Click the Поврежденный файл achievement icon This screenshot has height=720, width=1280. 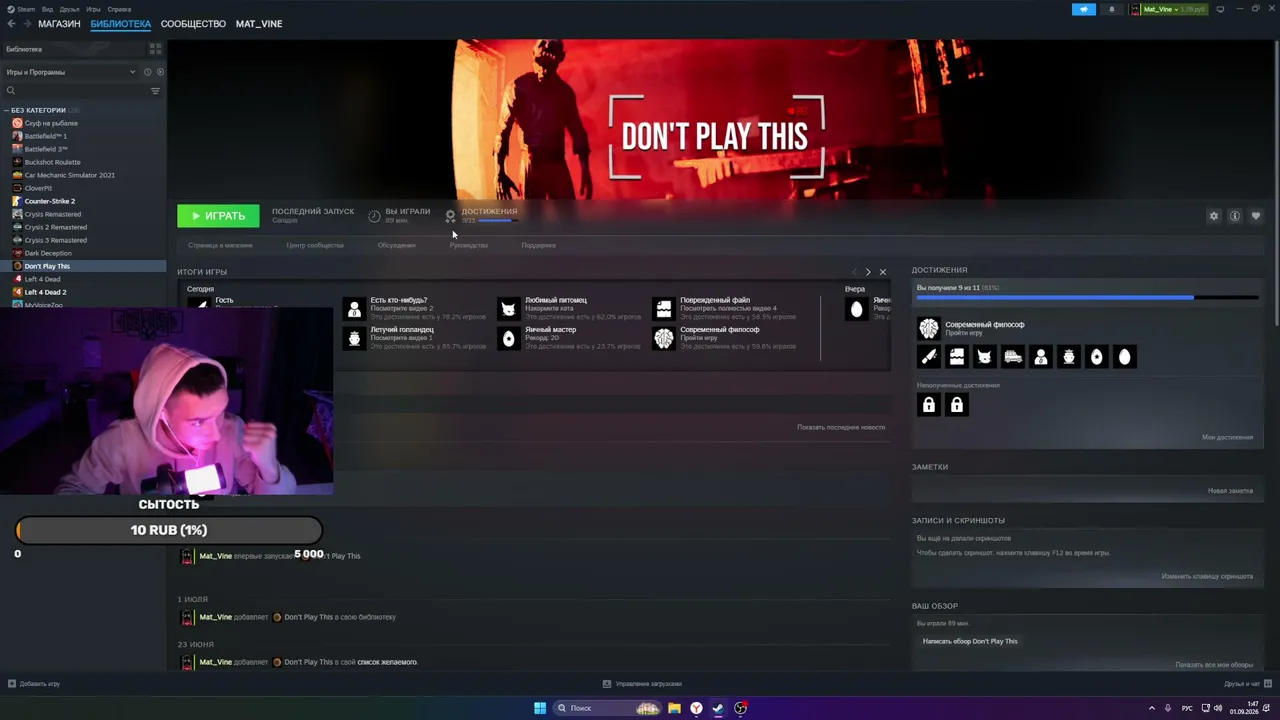point(664,309)
